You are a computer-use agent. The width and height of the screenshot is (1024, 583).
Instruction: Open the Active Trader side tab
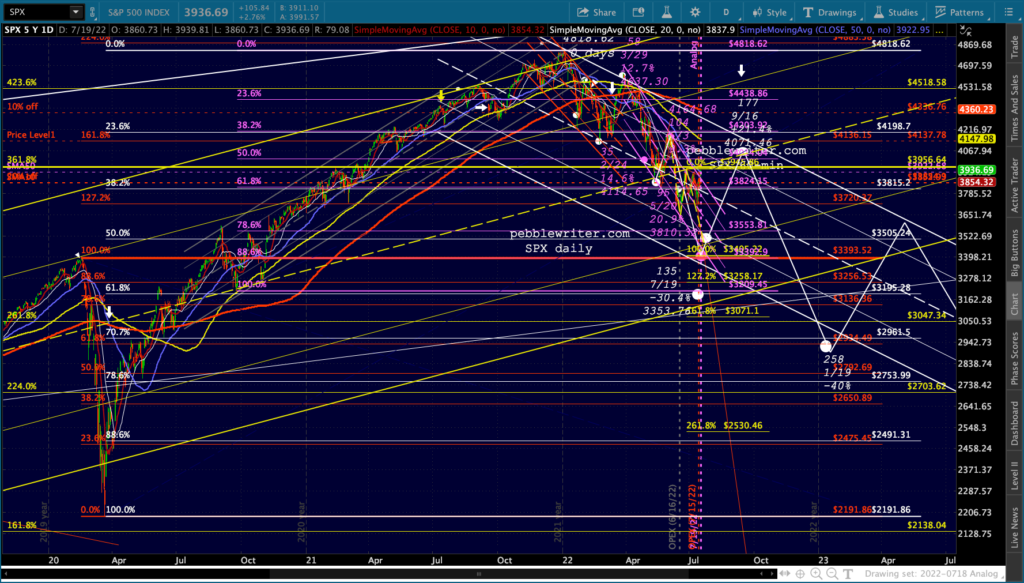point(1015,184)
